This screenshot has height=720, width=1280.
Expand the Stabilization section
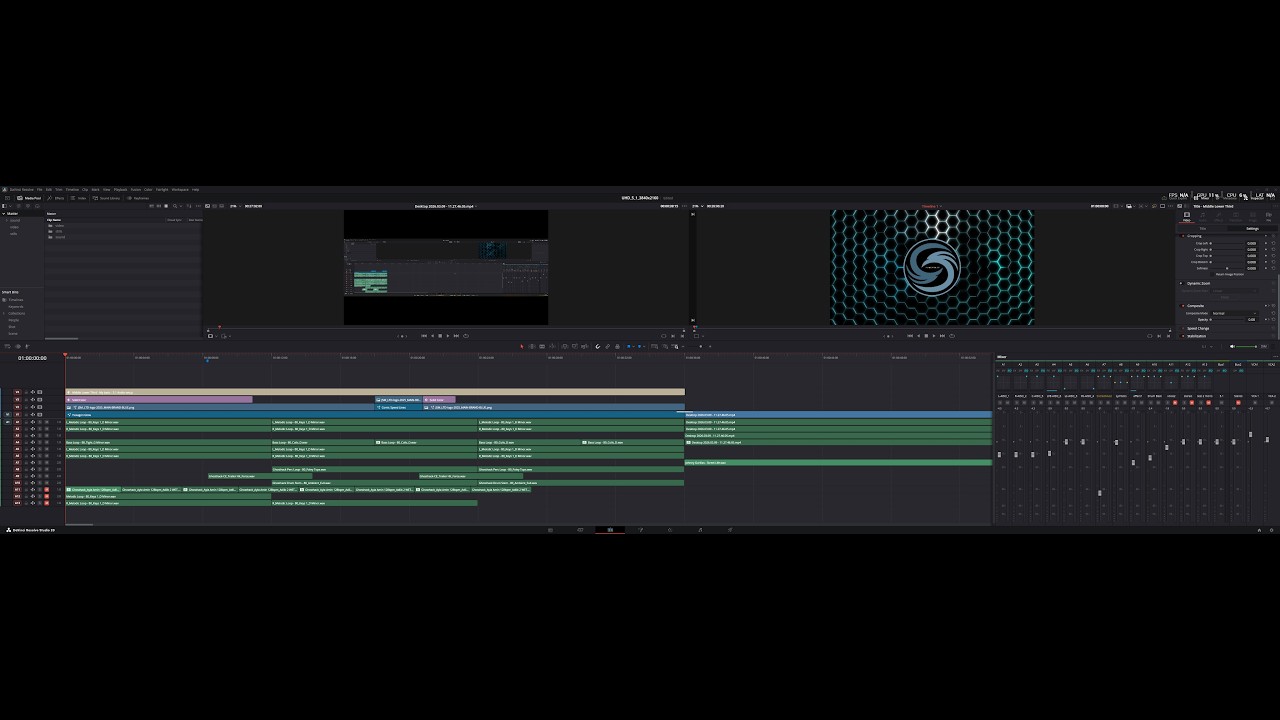[1196, 336]
